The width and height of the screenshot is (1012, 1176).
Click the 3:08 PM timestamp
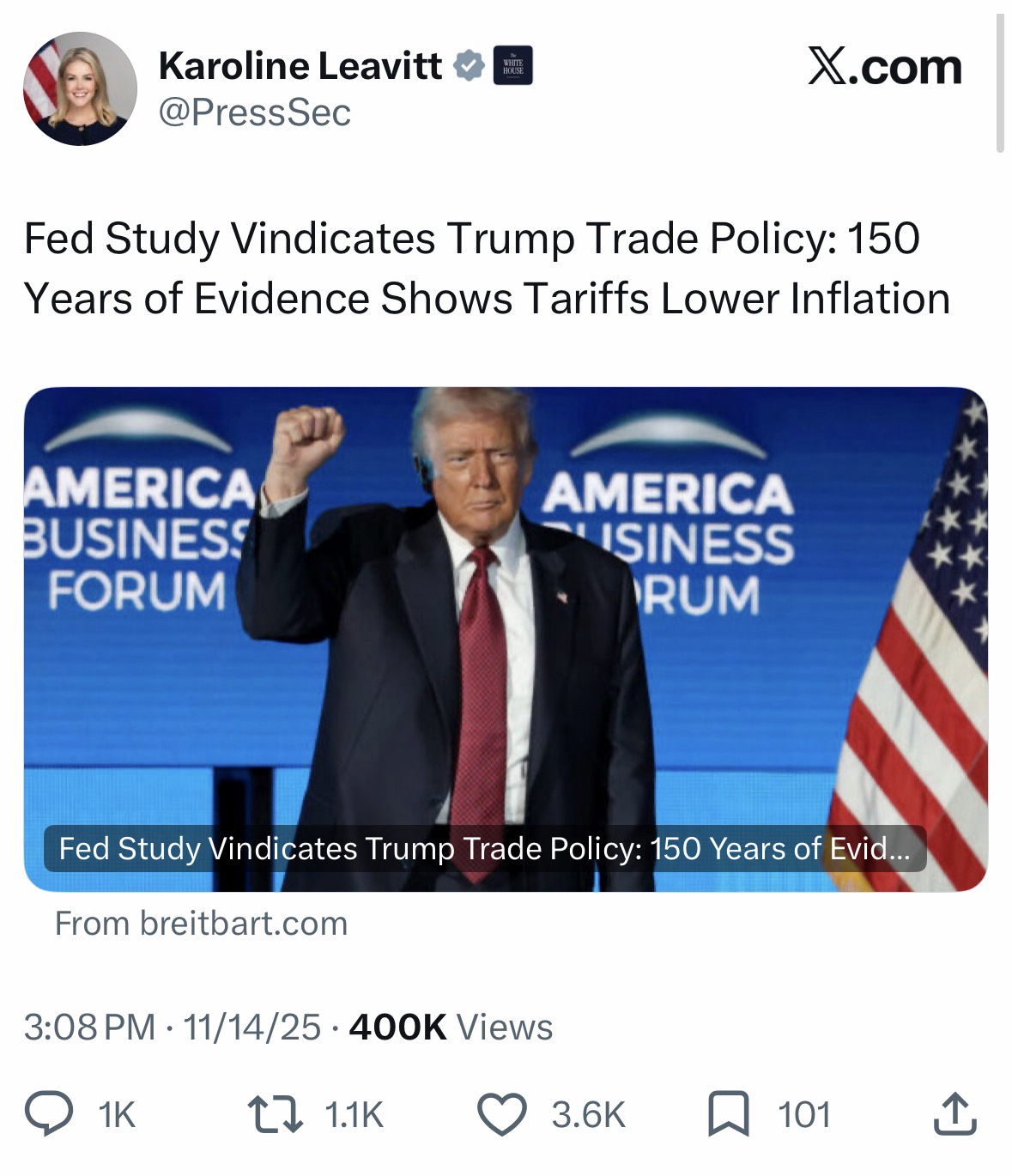(x=90, y=1027)
